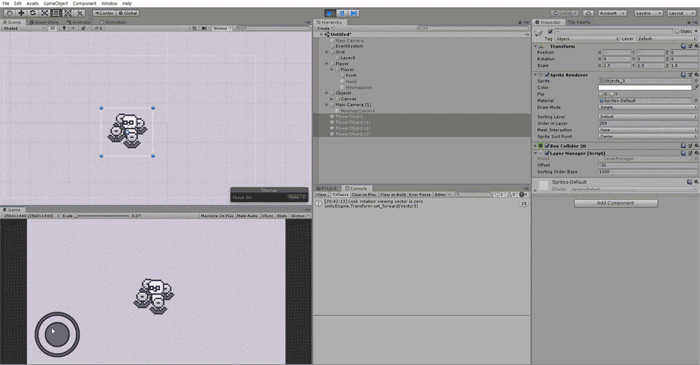The width and height of the screenshot is (700, 365).
Task: Open Layer dropdown in Inspector
Action: [x=667, y=39]
